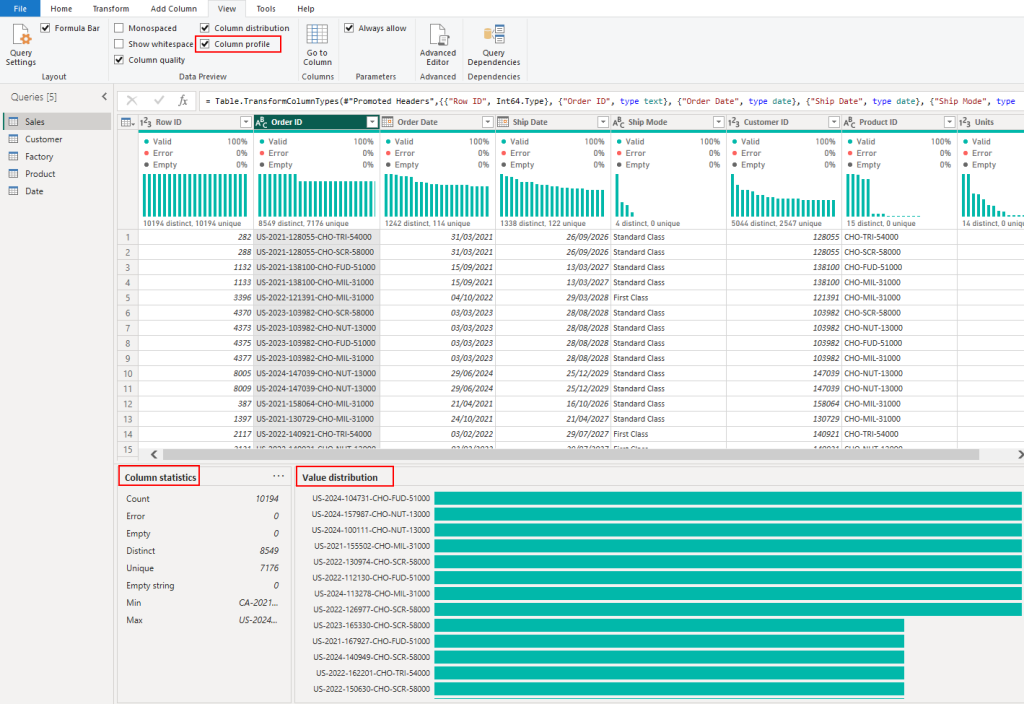Click the Row ID column data type icon
Viewport: 1024px width, 704px height.
146,122
